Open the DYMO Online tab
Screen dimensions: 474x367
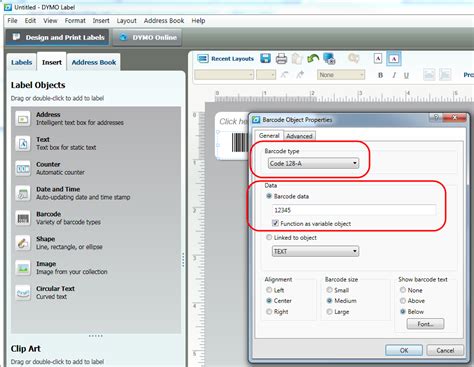(x=148, y=37)
